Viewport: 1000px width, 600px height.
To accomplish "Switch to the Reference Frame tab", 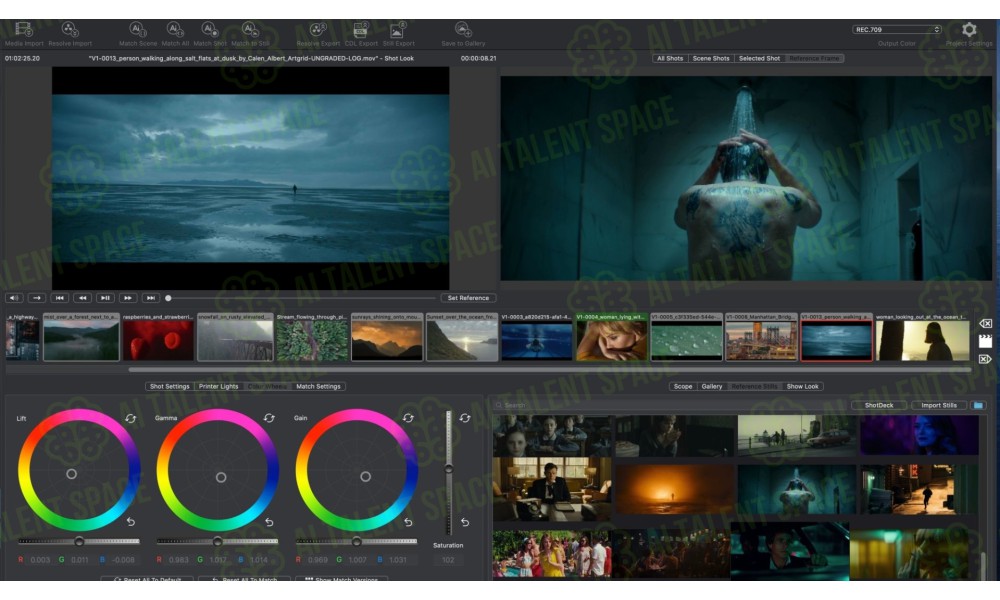I will (814, 58).
